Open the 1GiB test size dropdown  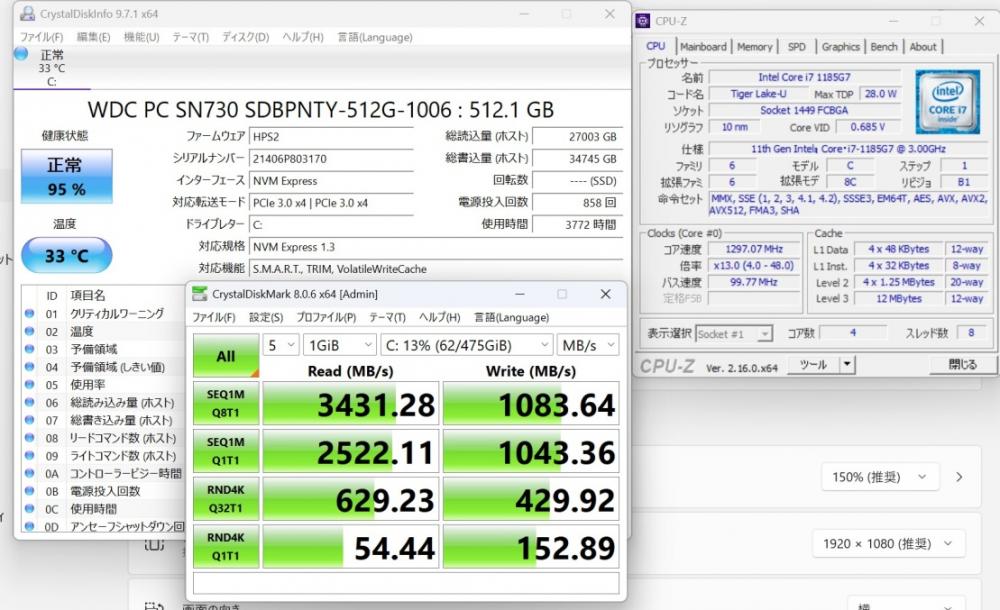click(338, 345)
